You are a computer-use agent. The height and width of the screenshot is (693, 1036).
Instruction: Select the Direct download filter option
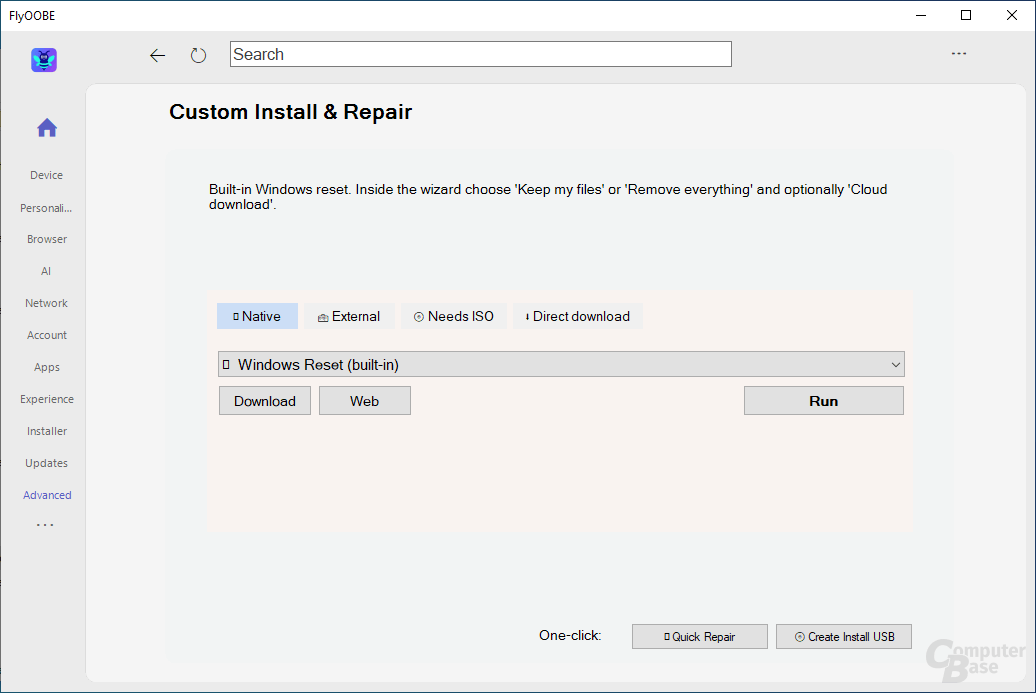point(578,316)
